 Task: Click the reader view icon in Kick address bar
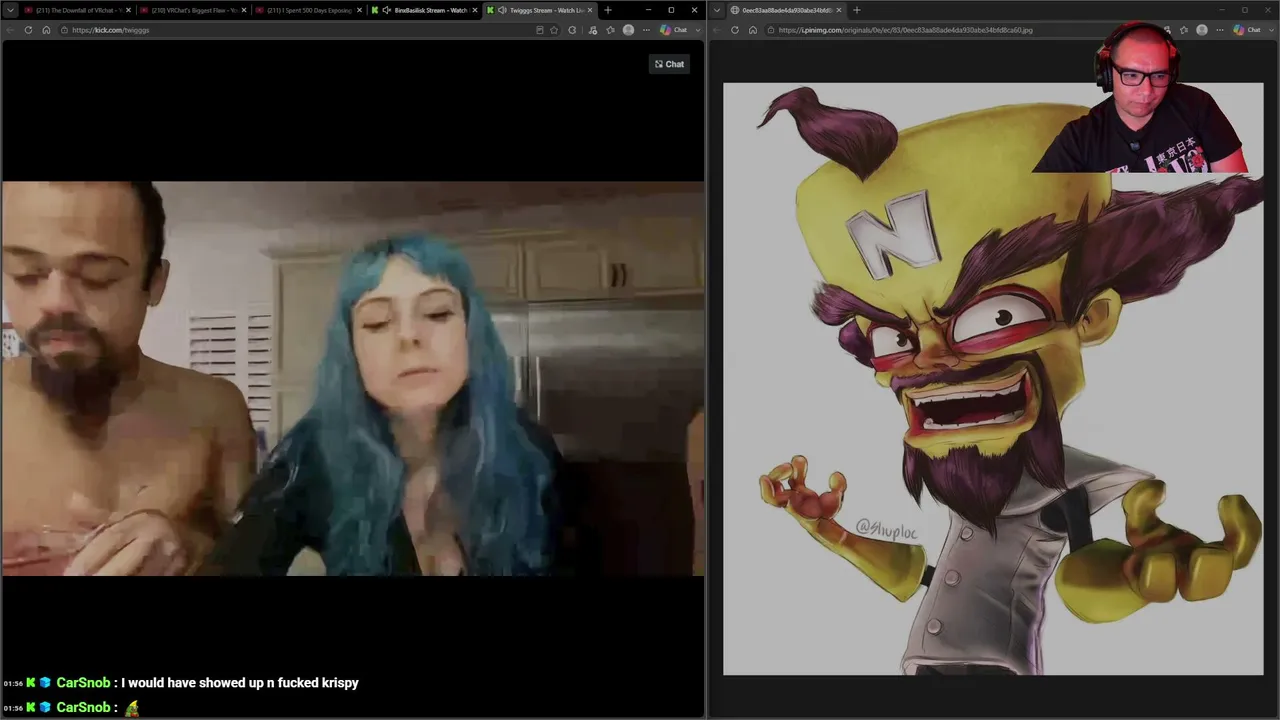click(540, 30)
